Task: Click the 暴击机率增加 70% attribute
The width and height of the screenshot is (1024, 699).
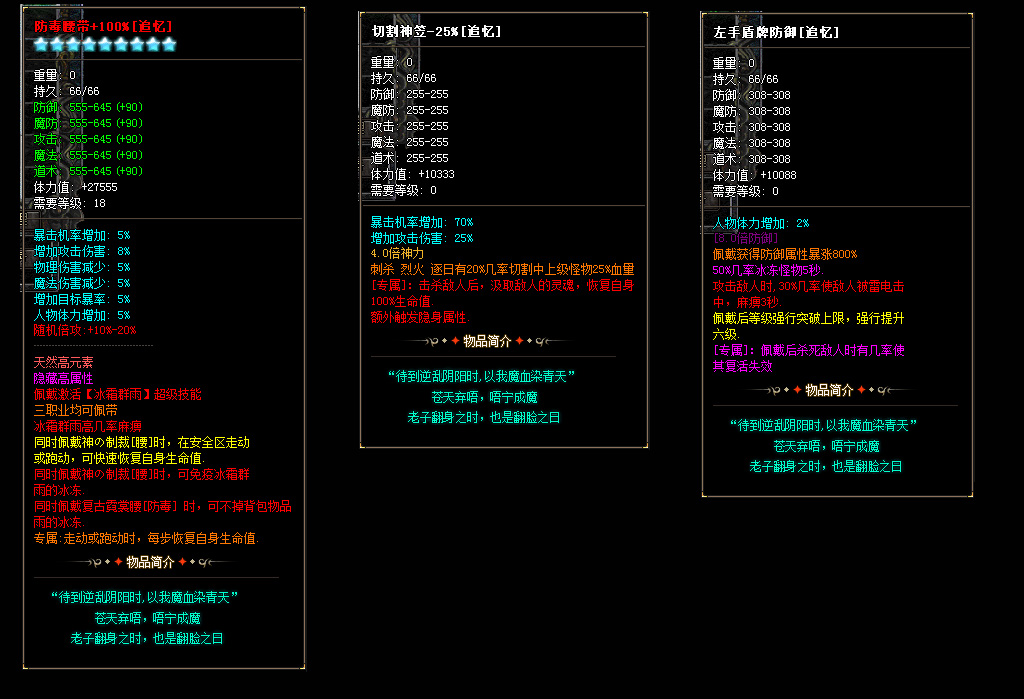Action: click(421, 222)
